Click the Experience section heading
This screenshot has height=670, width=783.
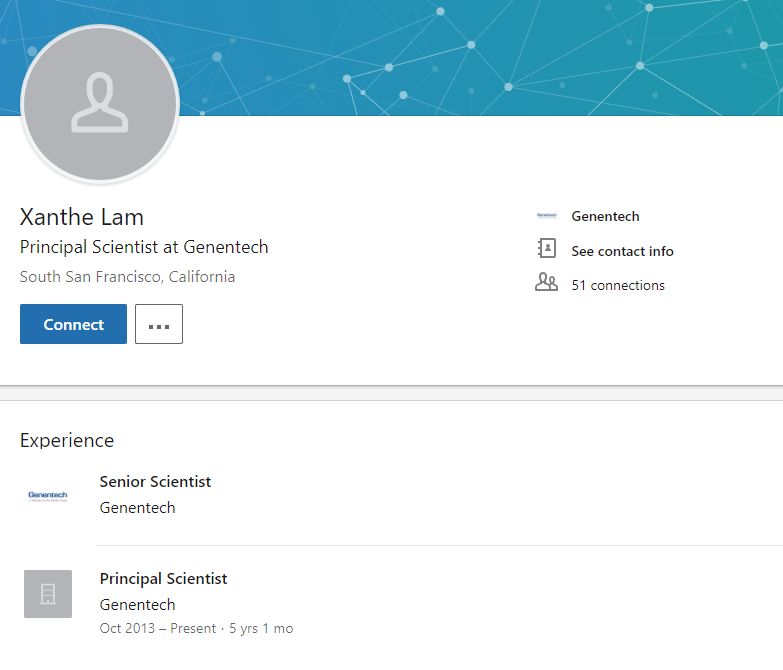(67, 440)
